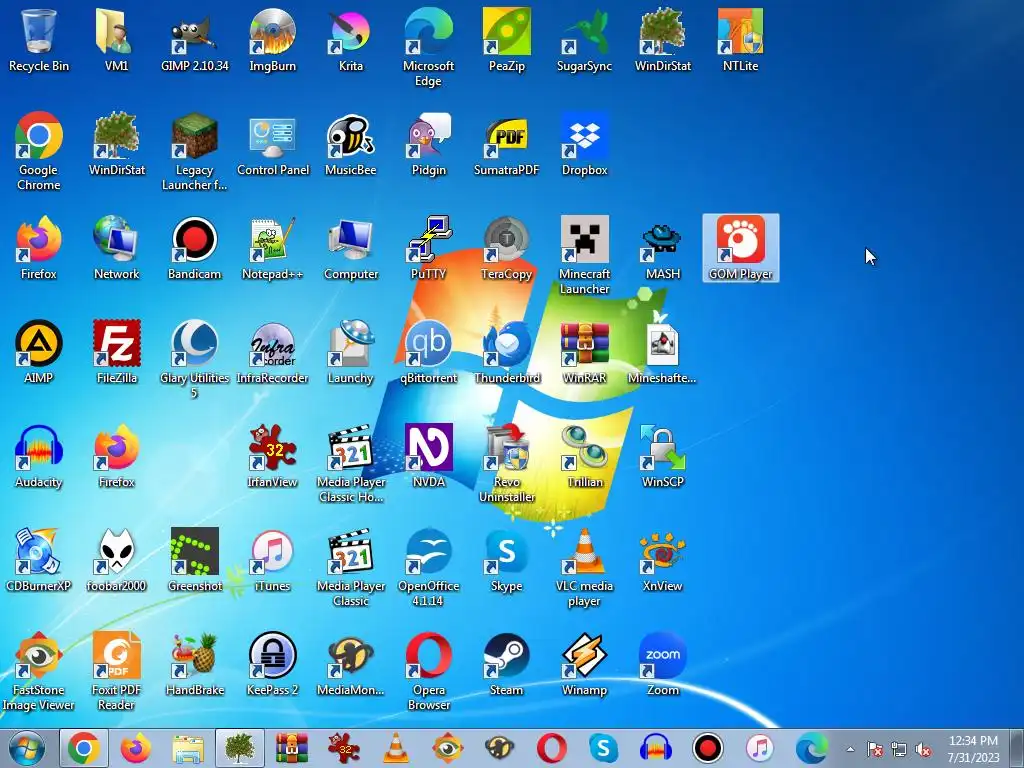Switch to the active WinDirStat taskbar button
This screenshot has height=768, width=1024.
pyautogui.click(x=240, y=748)
